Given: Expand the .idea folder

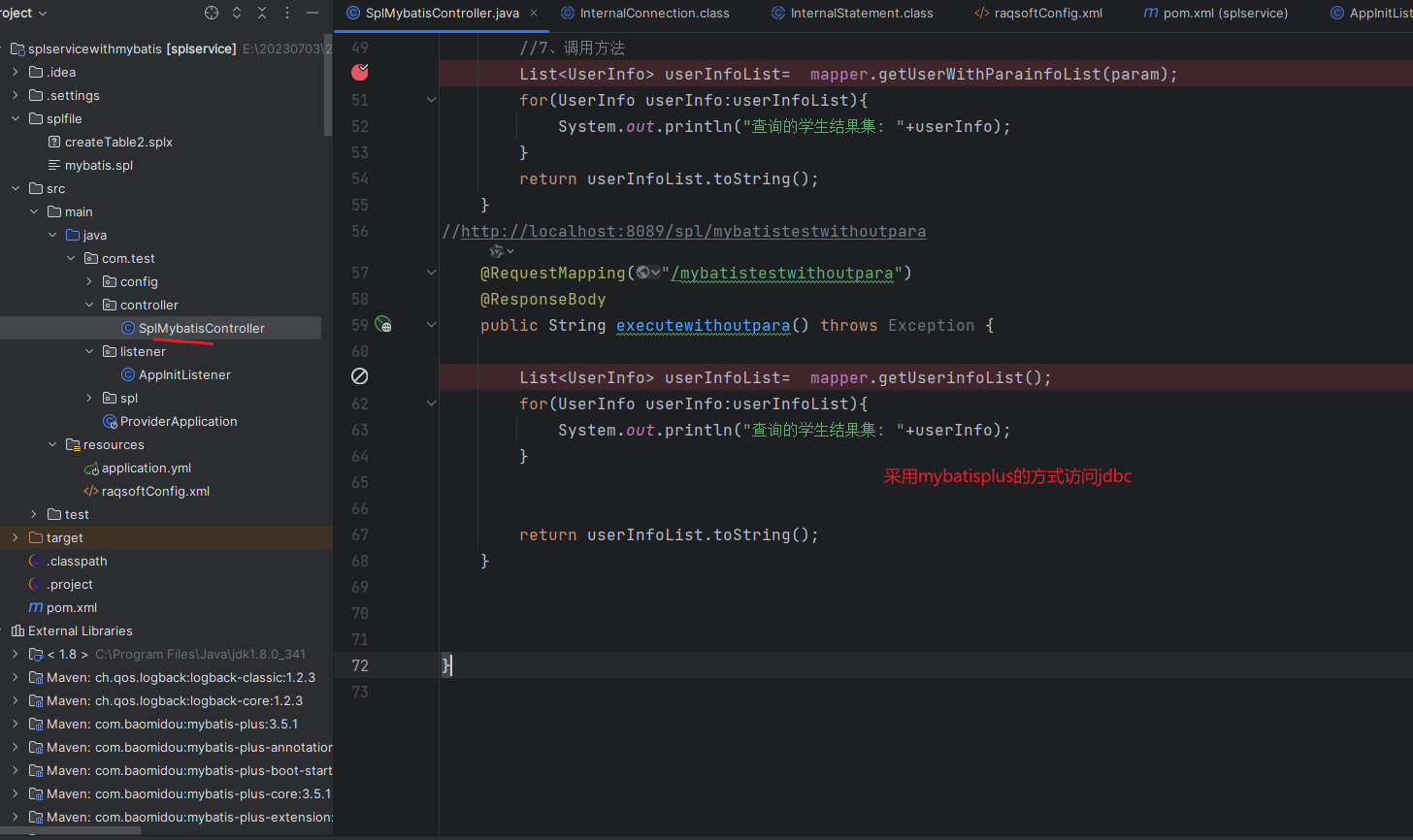Looking at the screenshot, I should (x=16, y=72).
